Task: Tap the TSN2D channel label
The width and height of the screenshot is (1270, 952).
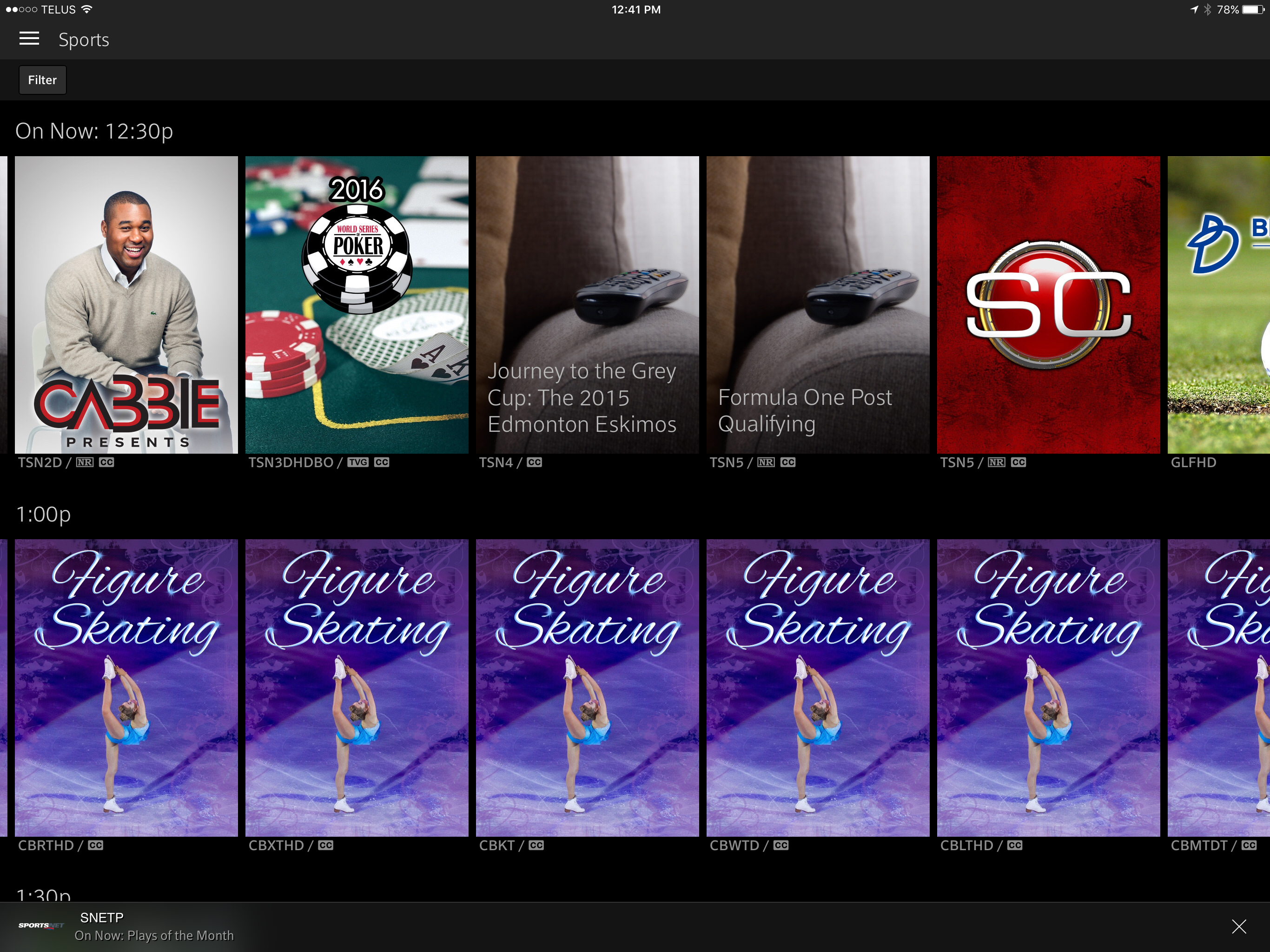Action: tap(40, 462)
